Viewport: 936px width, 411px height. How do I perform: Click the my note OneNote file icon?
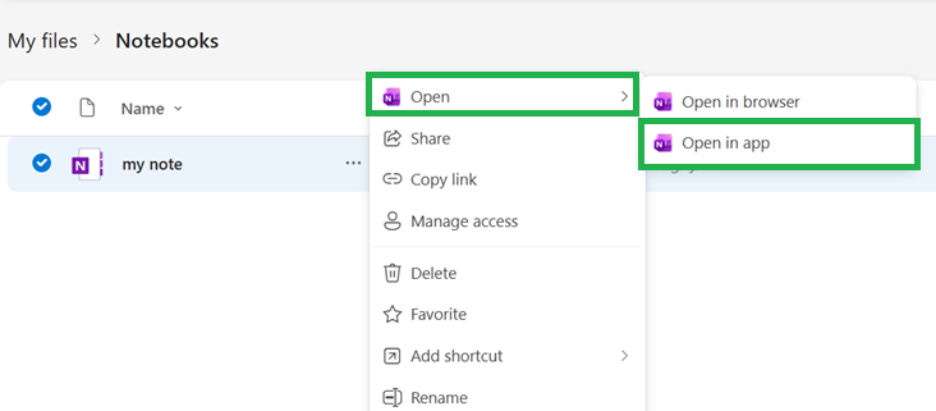coord(87,164)
